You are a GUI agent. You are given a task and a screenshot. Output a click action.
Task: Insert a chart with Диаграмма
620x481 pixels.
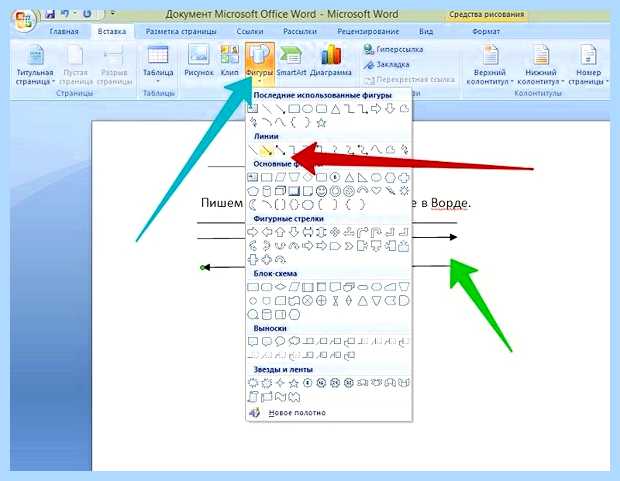[x=331, y=60]
